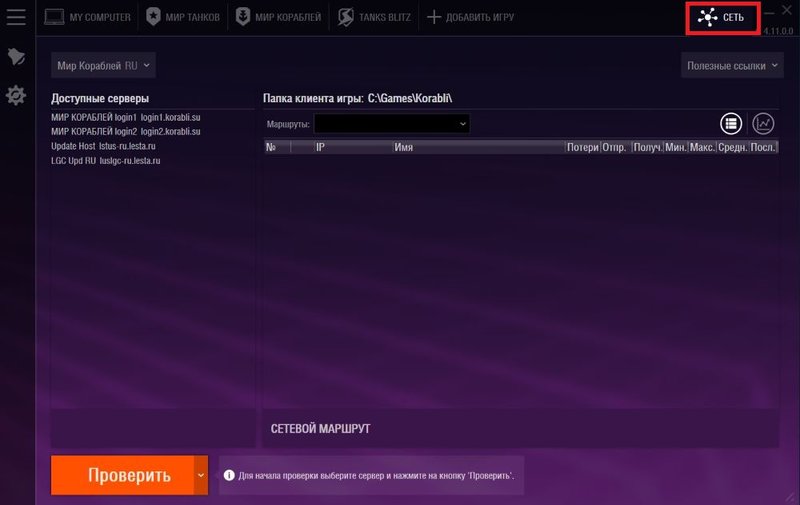The height and width of the screenshot is (505, 800).
Task: Click the info icon beside Проверить
Action: (228, 475)
